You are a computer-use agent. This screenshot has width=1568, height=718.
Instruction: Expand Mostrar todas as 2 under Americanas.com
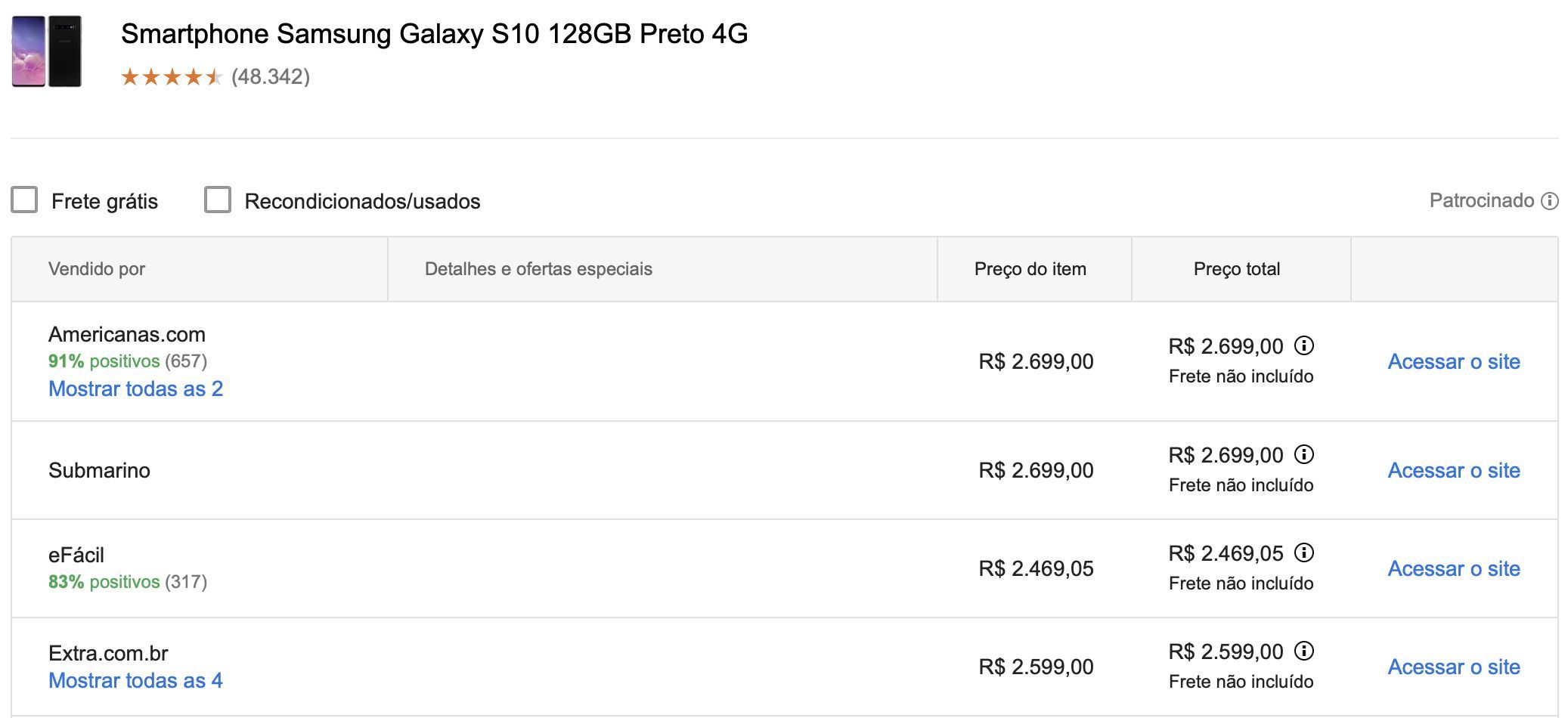pos(135,388)
